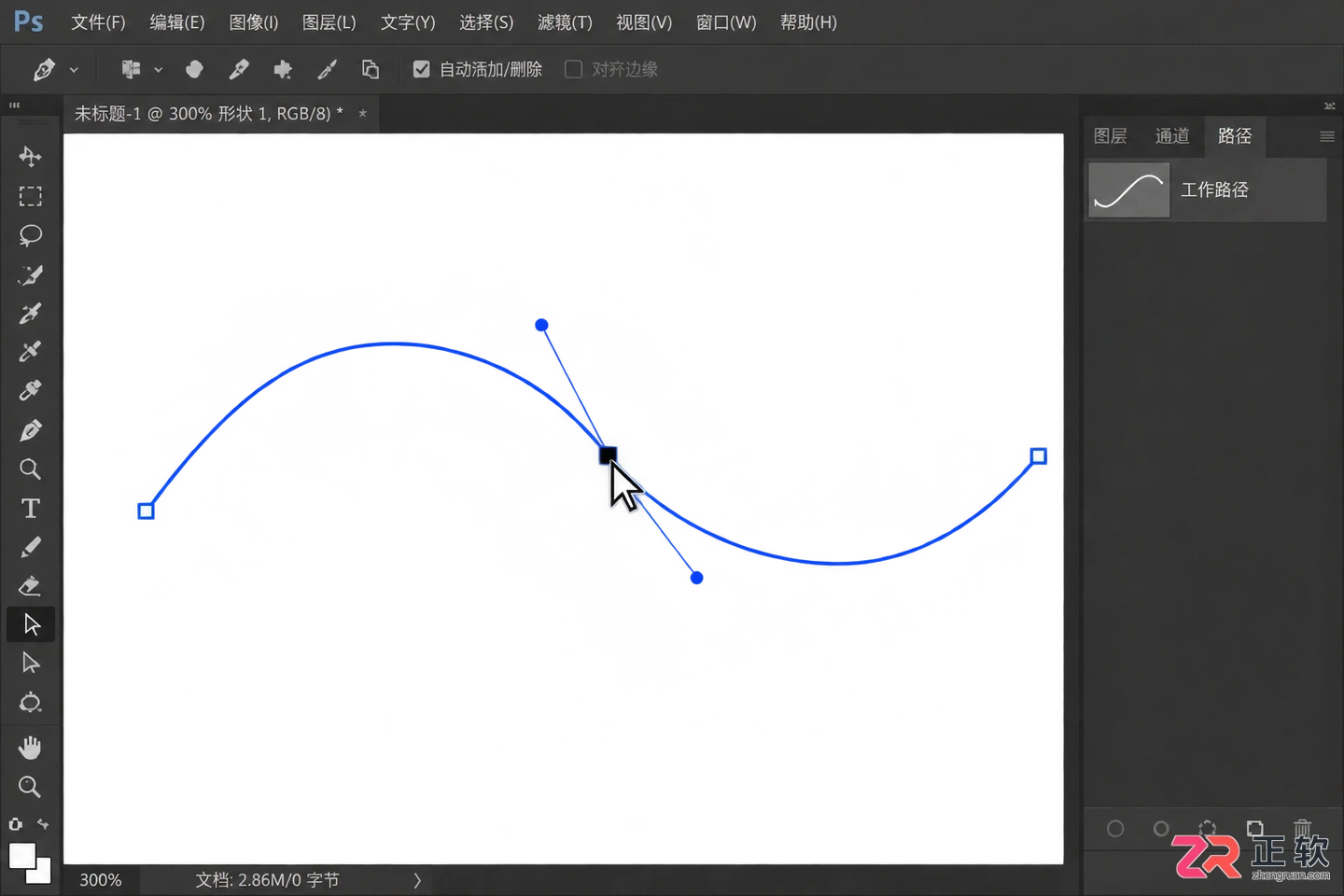Click the lower direction handle dot
The width and height of the screenshot is (1344, 896).
pos(696,578)
